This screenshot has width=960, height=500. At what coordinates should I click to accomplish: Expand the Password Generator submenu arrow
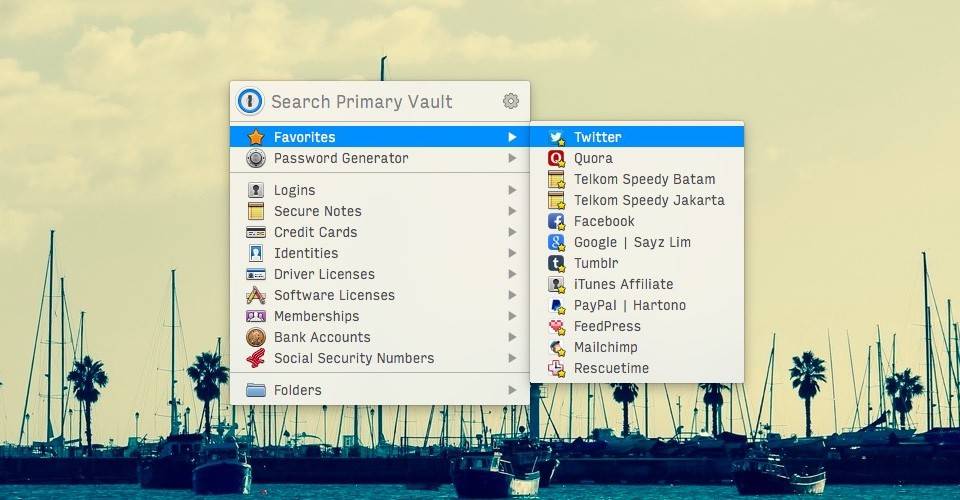point(512,158)
